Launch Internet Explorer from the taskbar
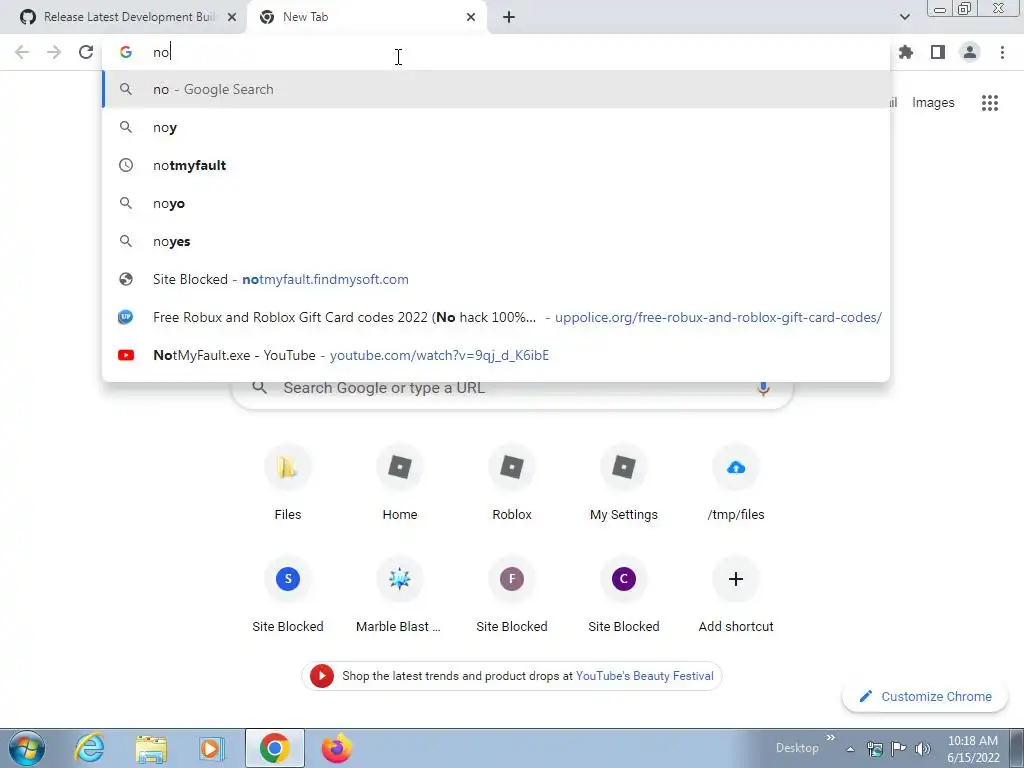 tap(89, 748)
